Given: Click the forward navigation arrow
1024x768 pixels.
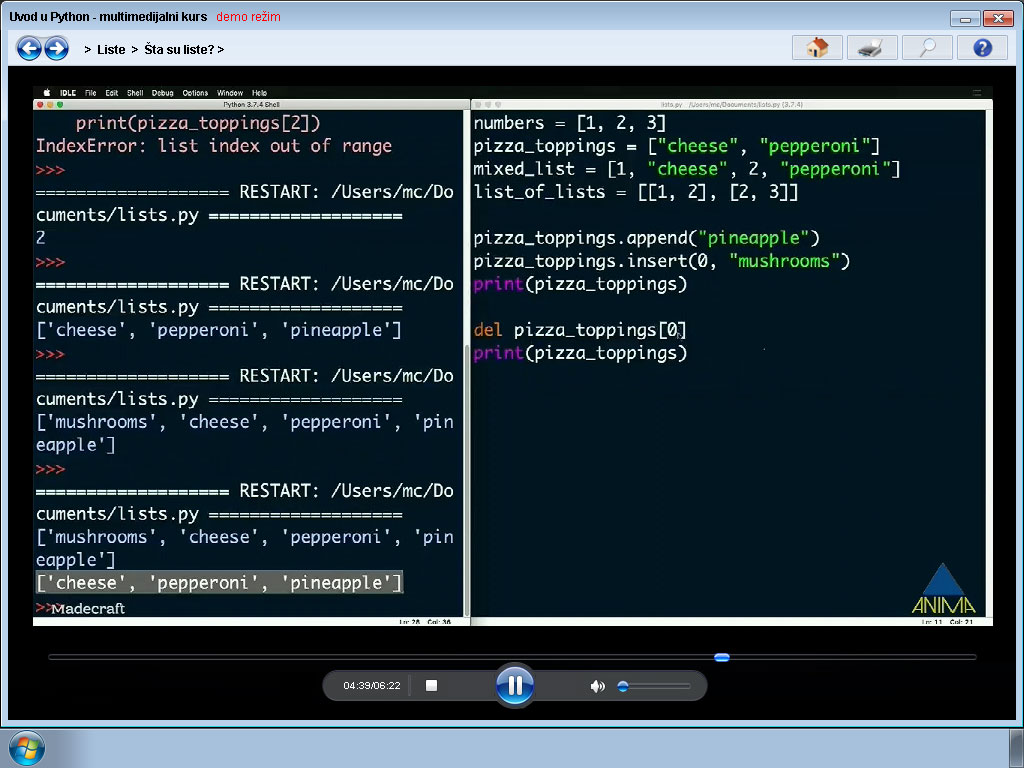Looking at the screenshot, I should coord(56,48).
